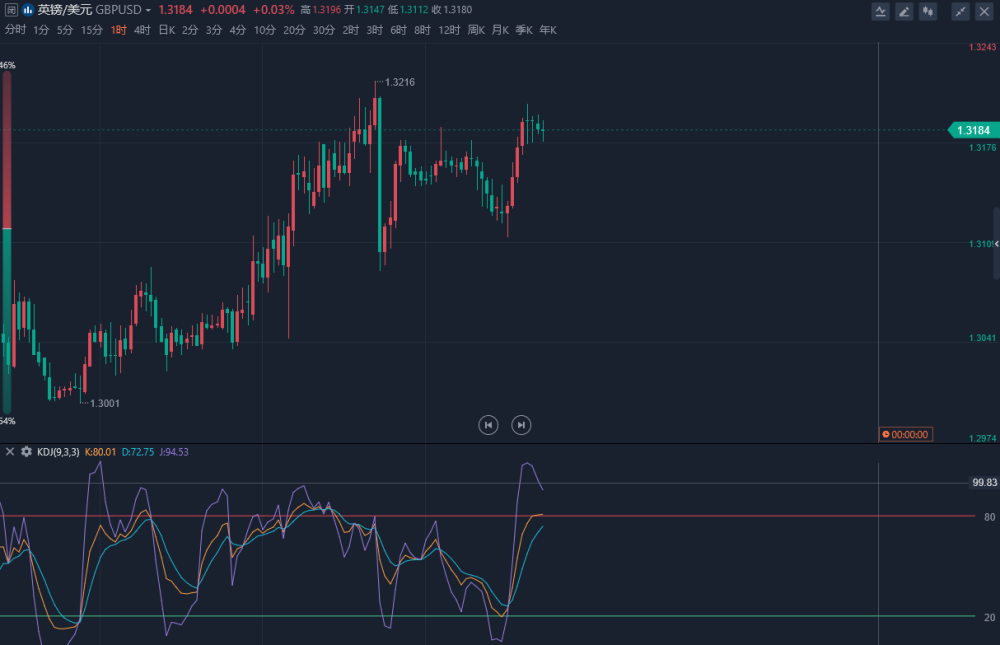Click the current price tag 1.3184

pyautogui.click(x=973, y=130)
